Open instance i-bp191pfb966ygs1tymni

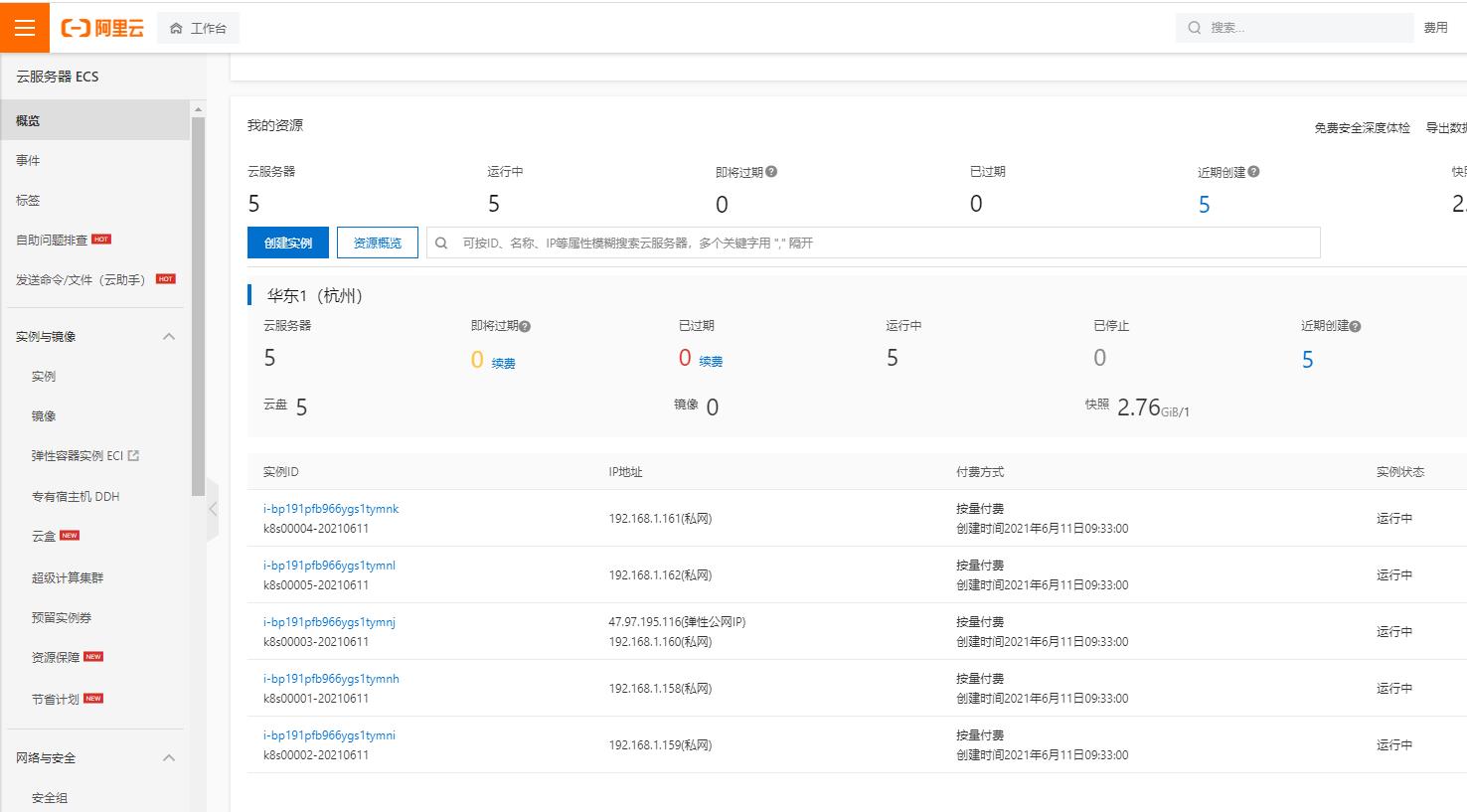[x=329, y=735]
